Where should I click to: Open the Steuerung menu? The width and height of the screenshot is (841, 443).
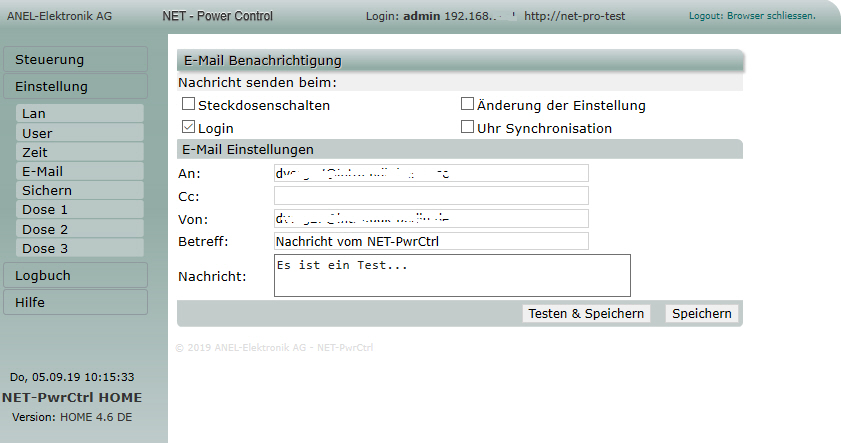(x=76, y=60)
